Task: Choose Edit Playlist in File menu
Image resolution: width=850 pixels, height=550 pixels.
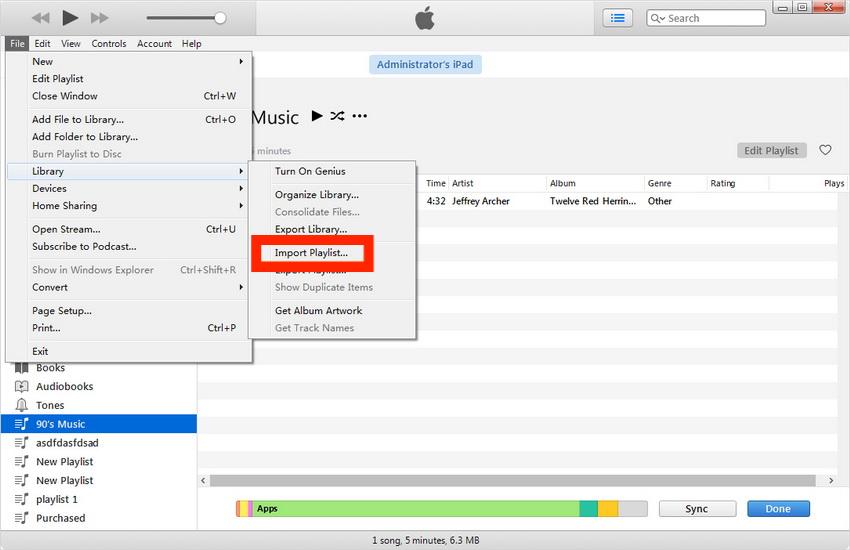Action: tap(129, 79)
